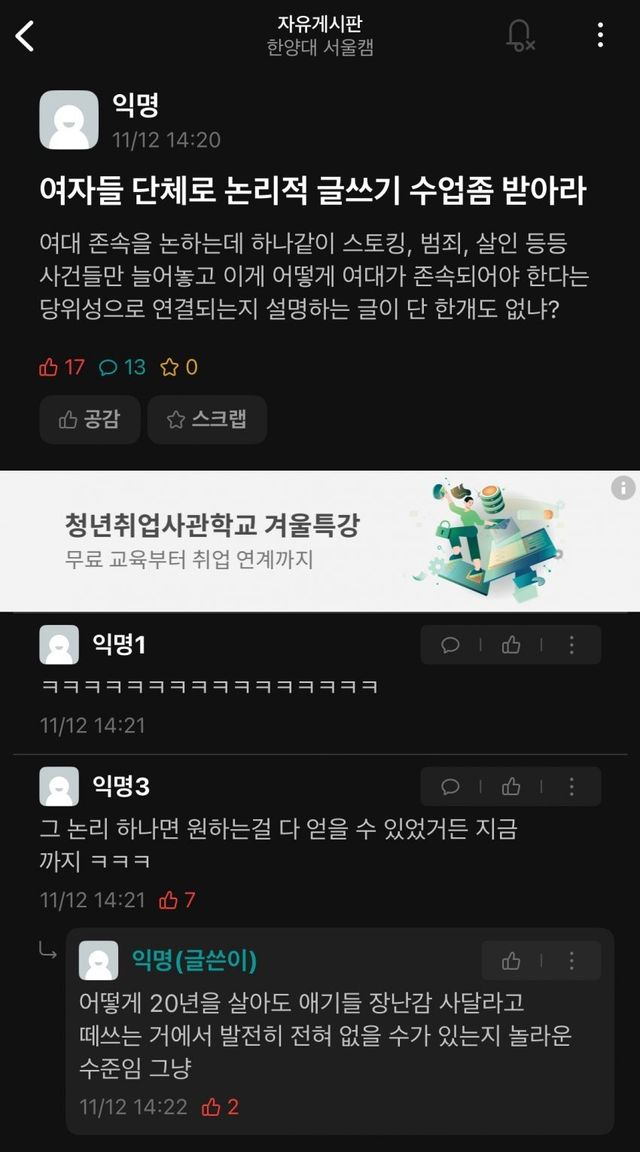Go back using the top-left arrow
640x1152 pixels.
point(25,36)
